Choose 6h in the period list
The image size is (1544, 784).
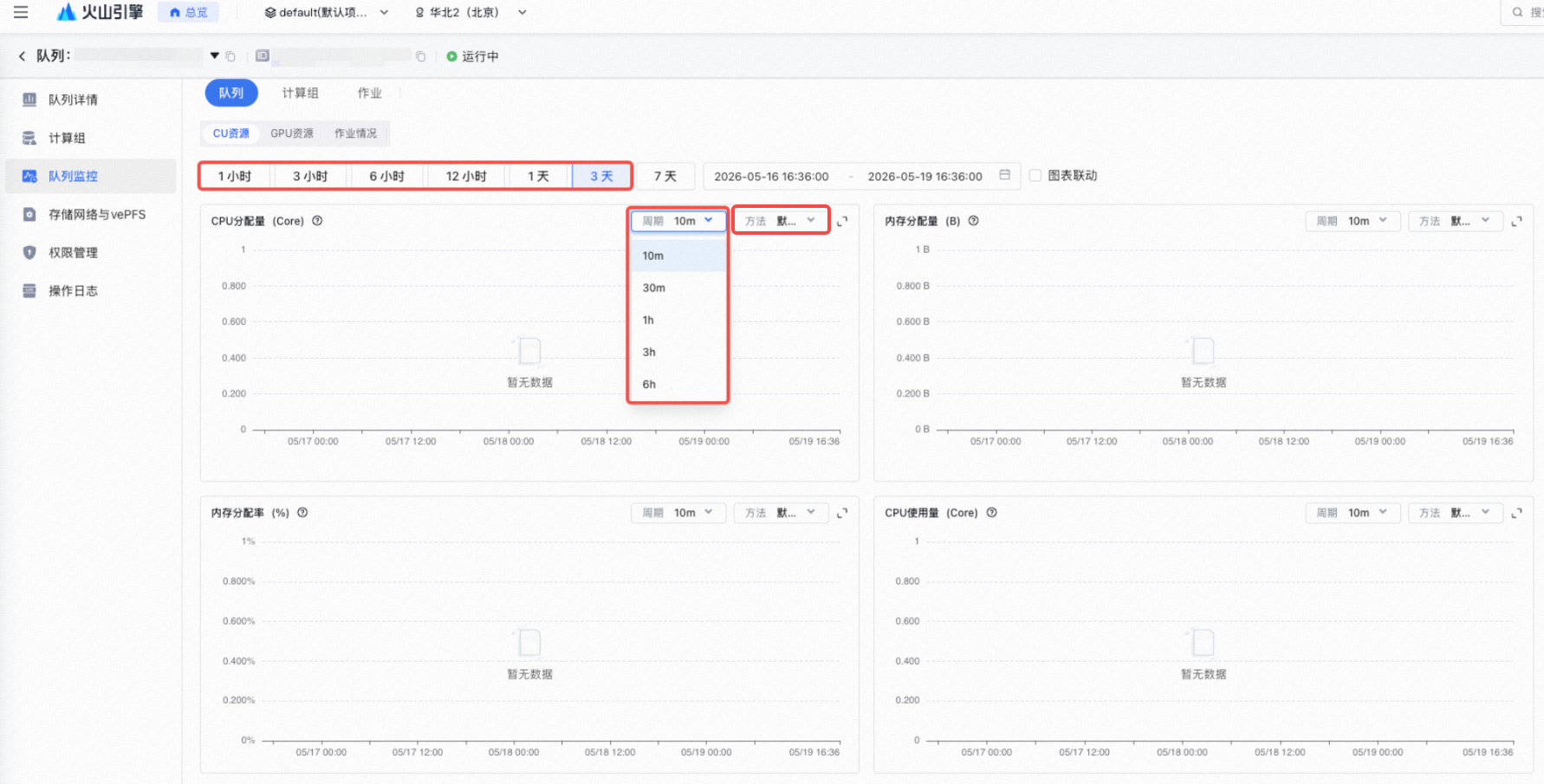(x=678, y=384)
